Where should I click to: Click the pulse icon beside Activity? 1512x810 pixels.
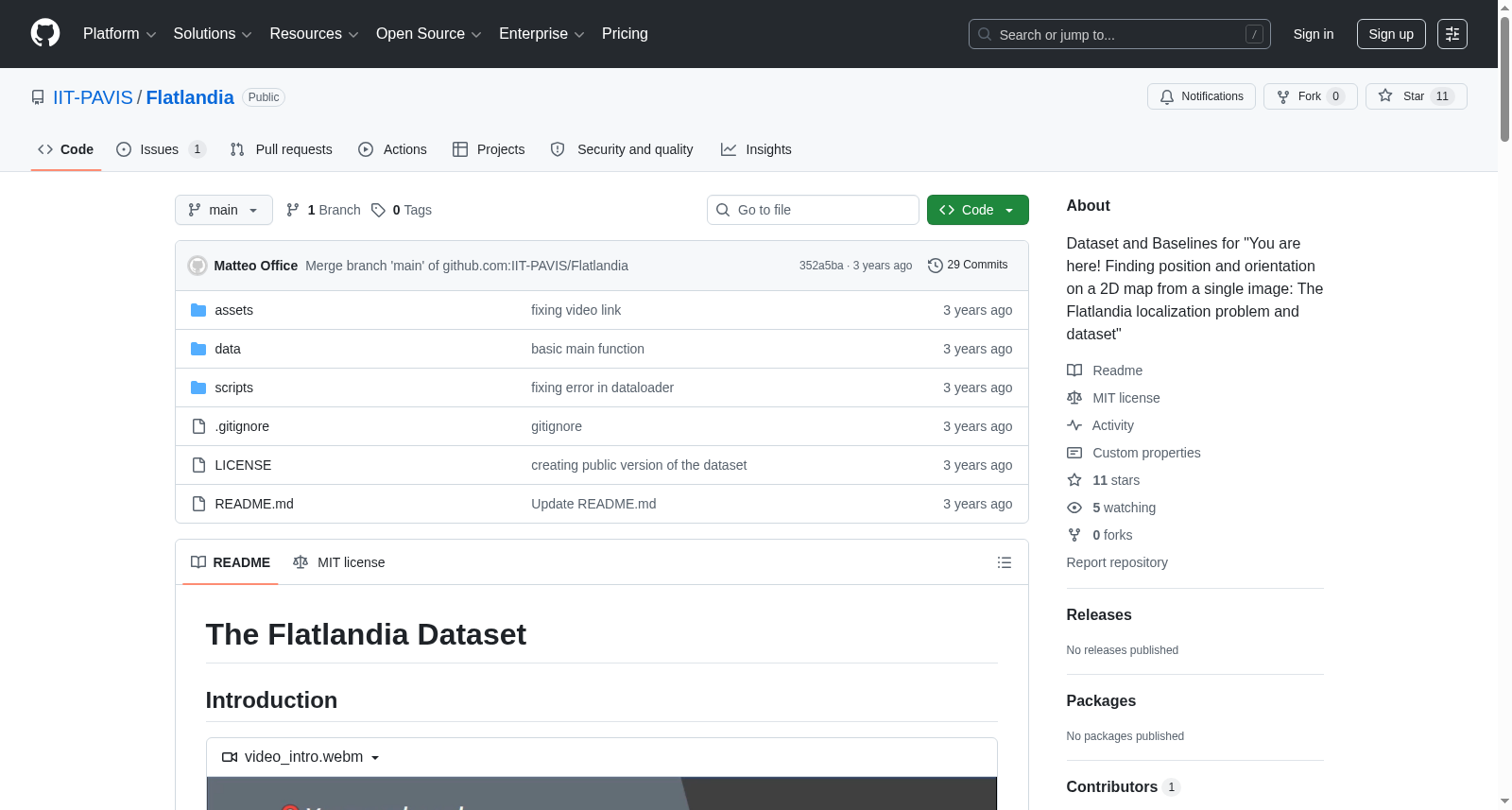(x=1074, y=425)
